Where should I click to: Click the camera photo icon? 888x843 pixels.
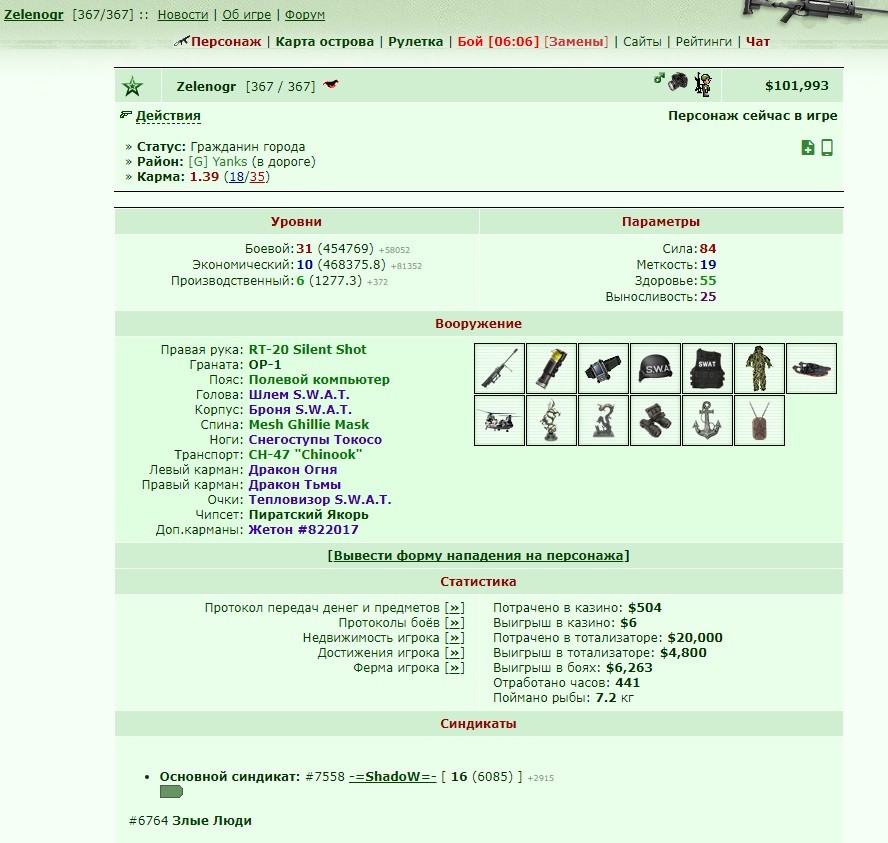tap(677, 82)
